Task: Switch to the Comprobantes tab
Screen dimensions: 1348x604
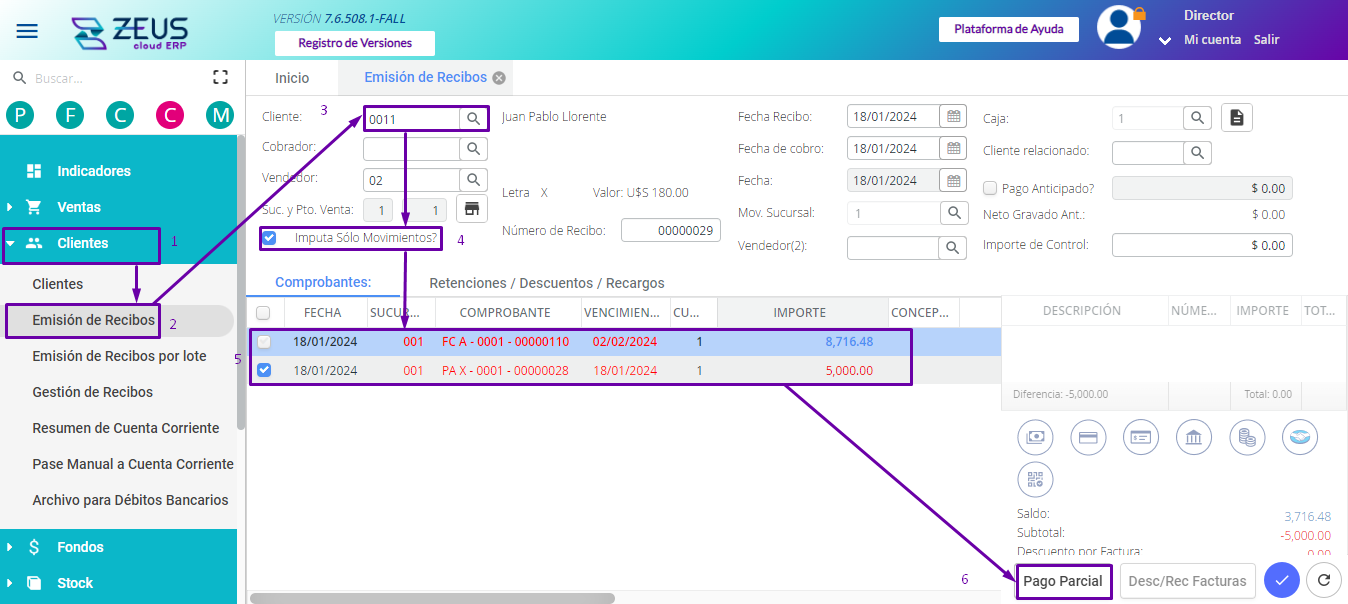Action: tap(323, 282)
